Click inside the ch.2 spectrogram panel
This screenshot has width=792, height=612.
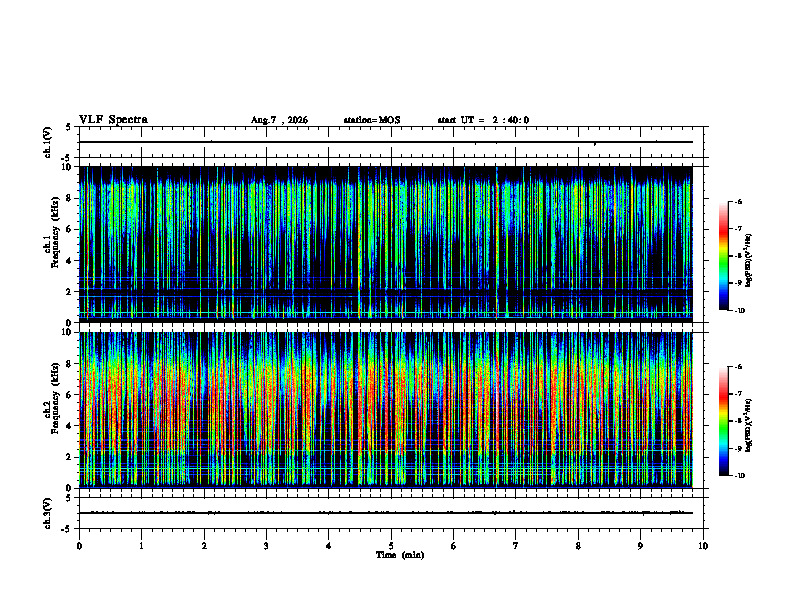point(386,410)
